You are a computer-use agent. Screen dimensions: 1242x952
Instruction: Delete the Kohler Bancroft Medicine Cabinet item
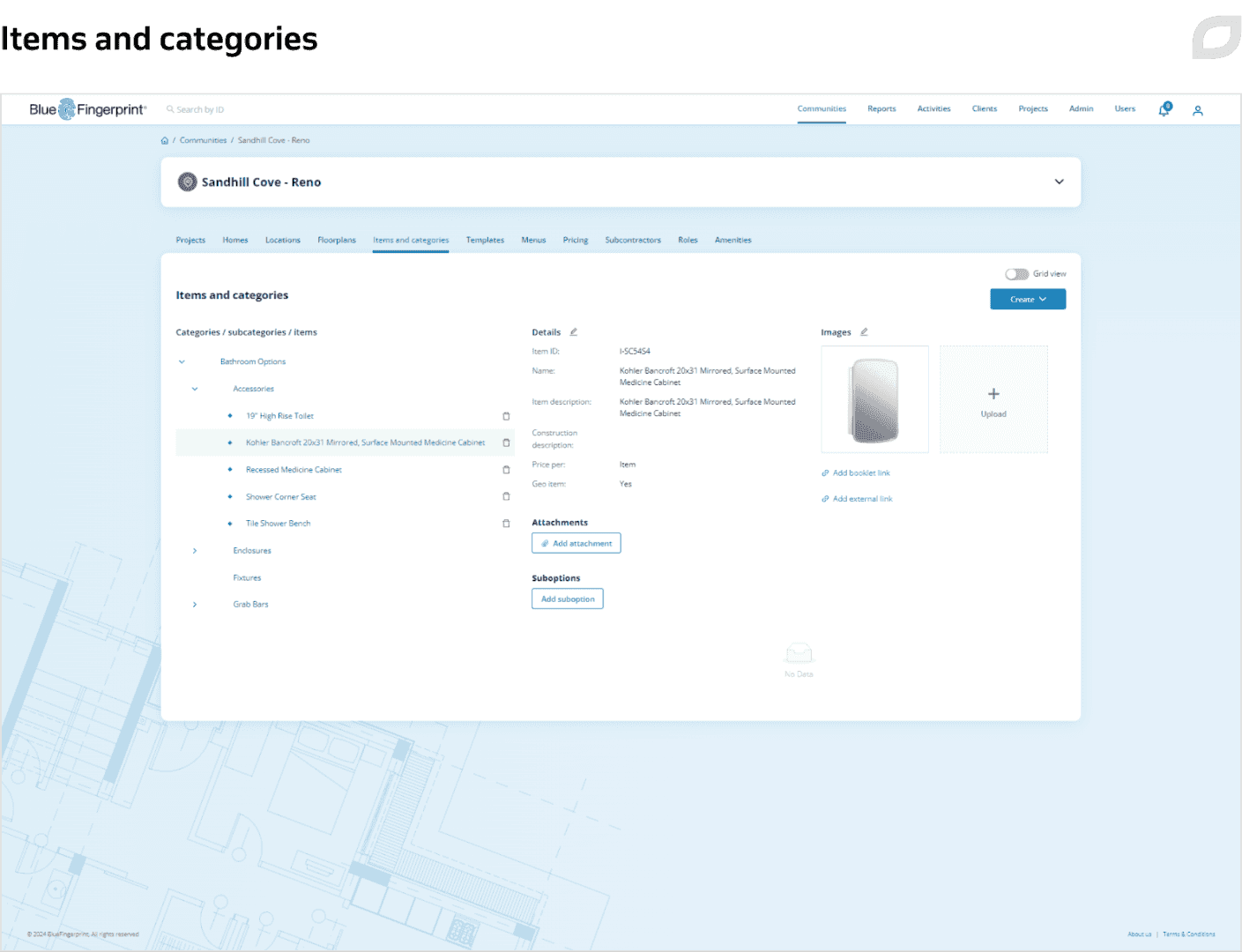pos(506,443)
